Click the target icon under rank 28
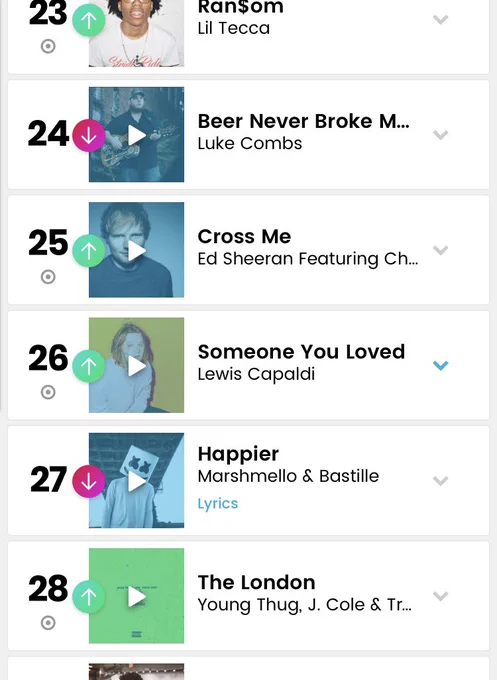This screenshot has width=497, height=680. pyautogui.click(x=48, y=623)
